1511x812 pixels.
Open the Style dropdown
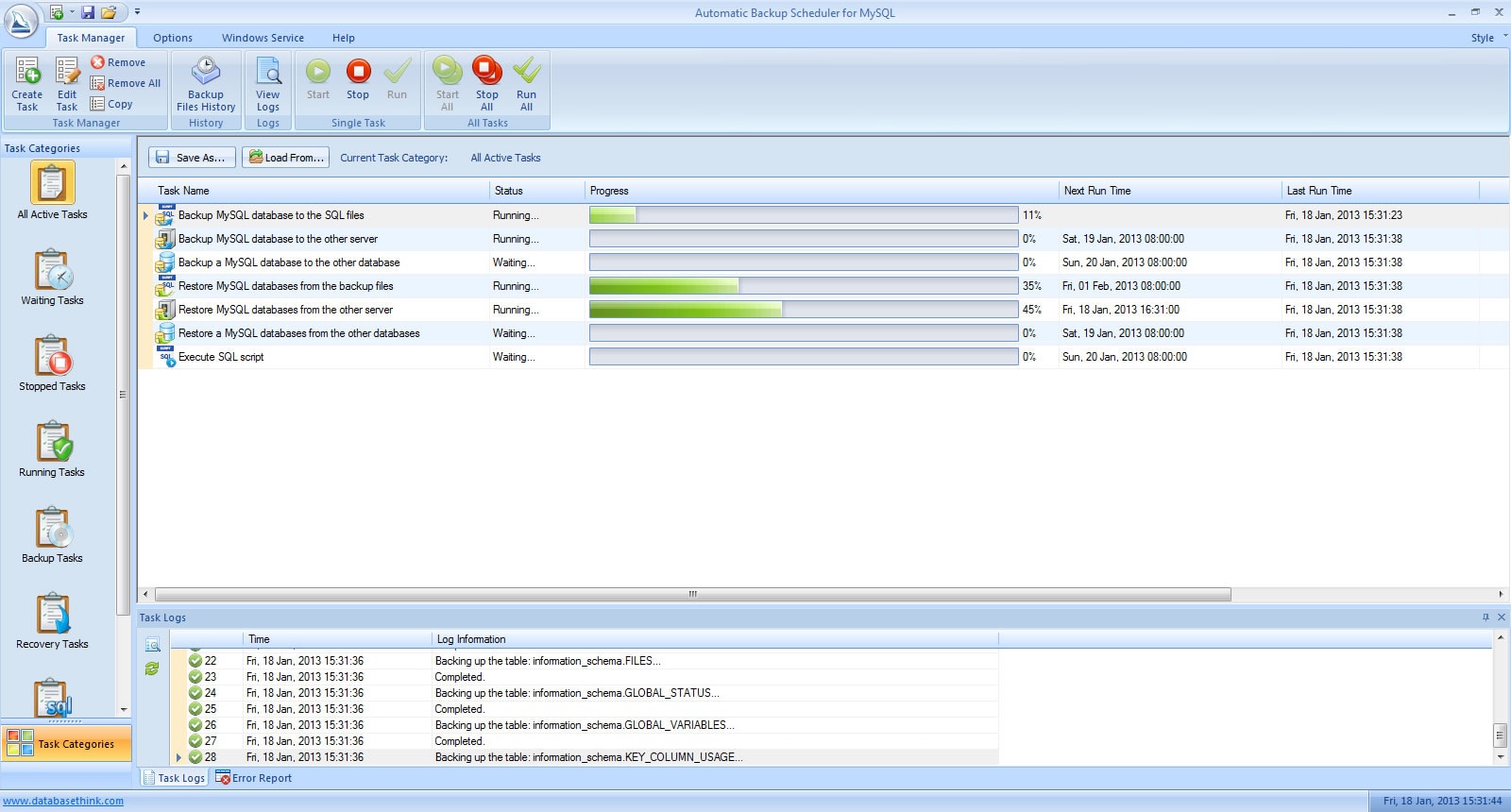tap(1488, 38)
